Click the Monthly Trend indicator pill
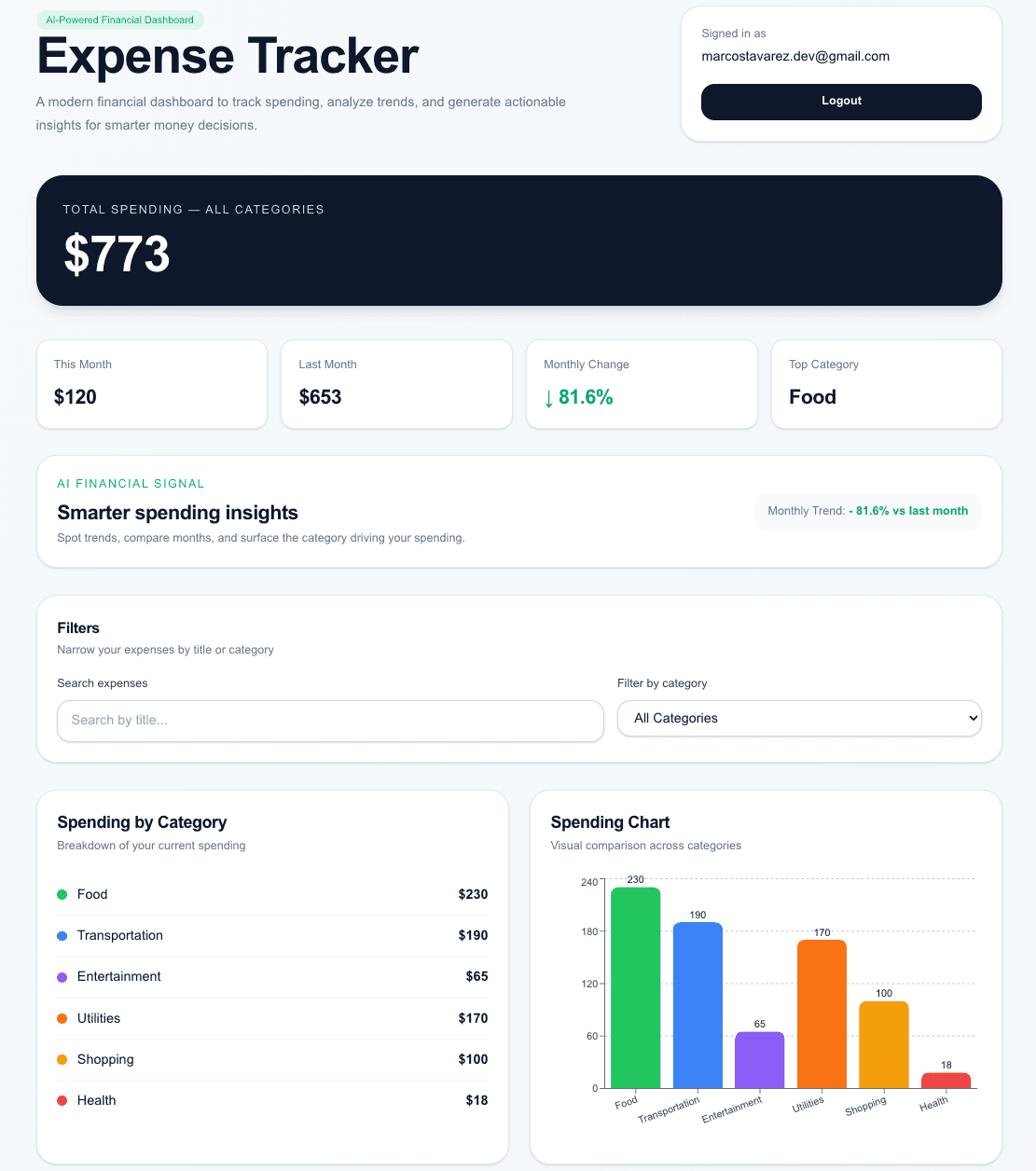The image size is (1036, 1171). point(867,511)
